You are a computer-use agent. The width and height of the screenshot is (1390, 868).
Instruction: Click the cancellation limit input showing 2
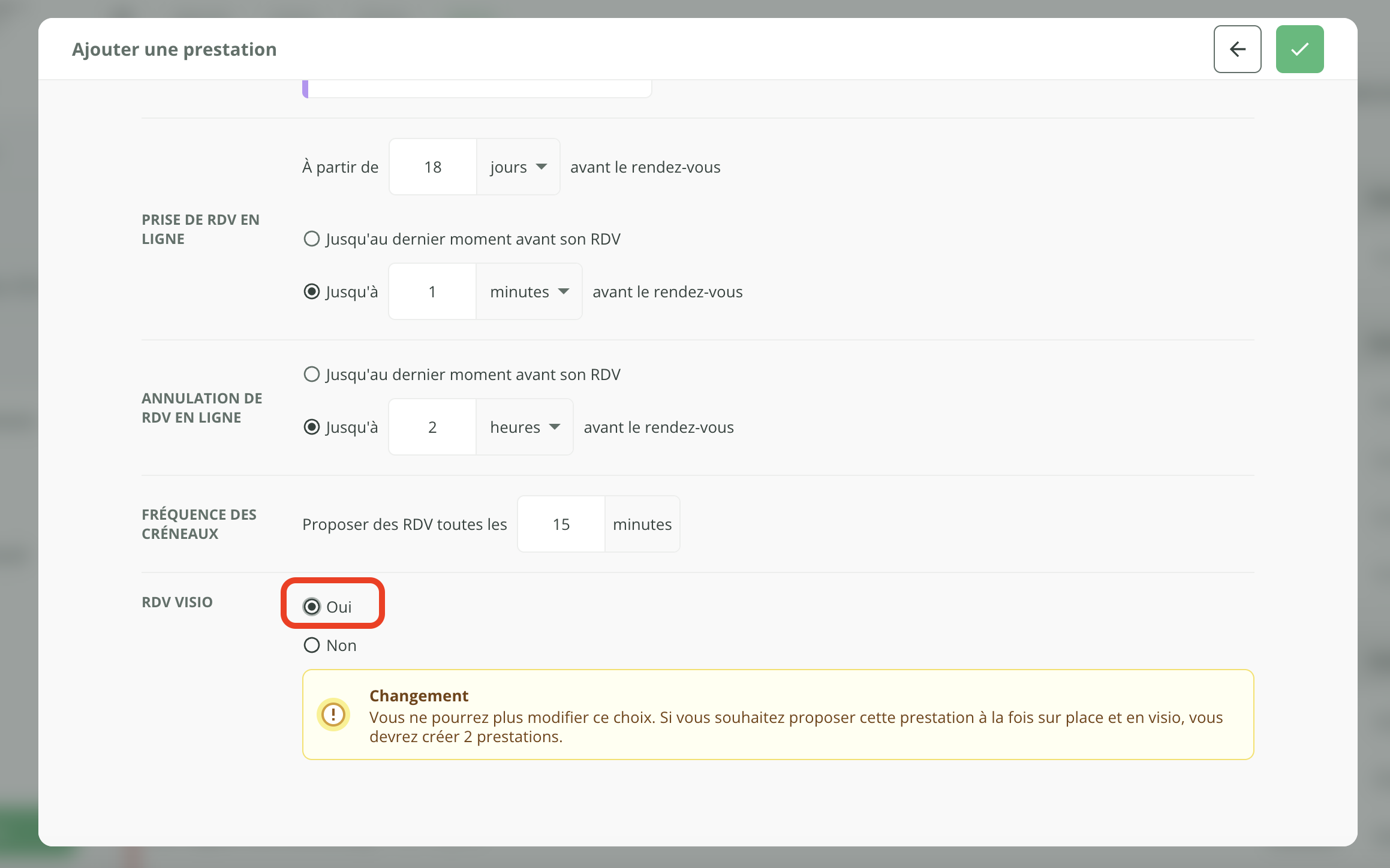click(432, 427)
